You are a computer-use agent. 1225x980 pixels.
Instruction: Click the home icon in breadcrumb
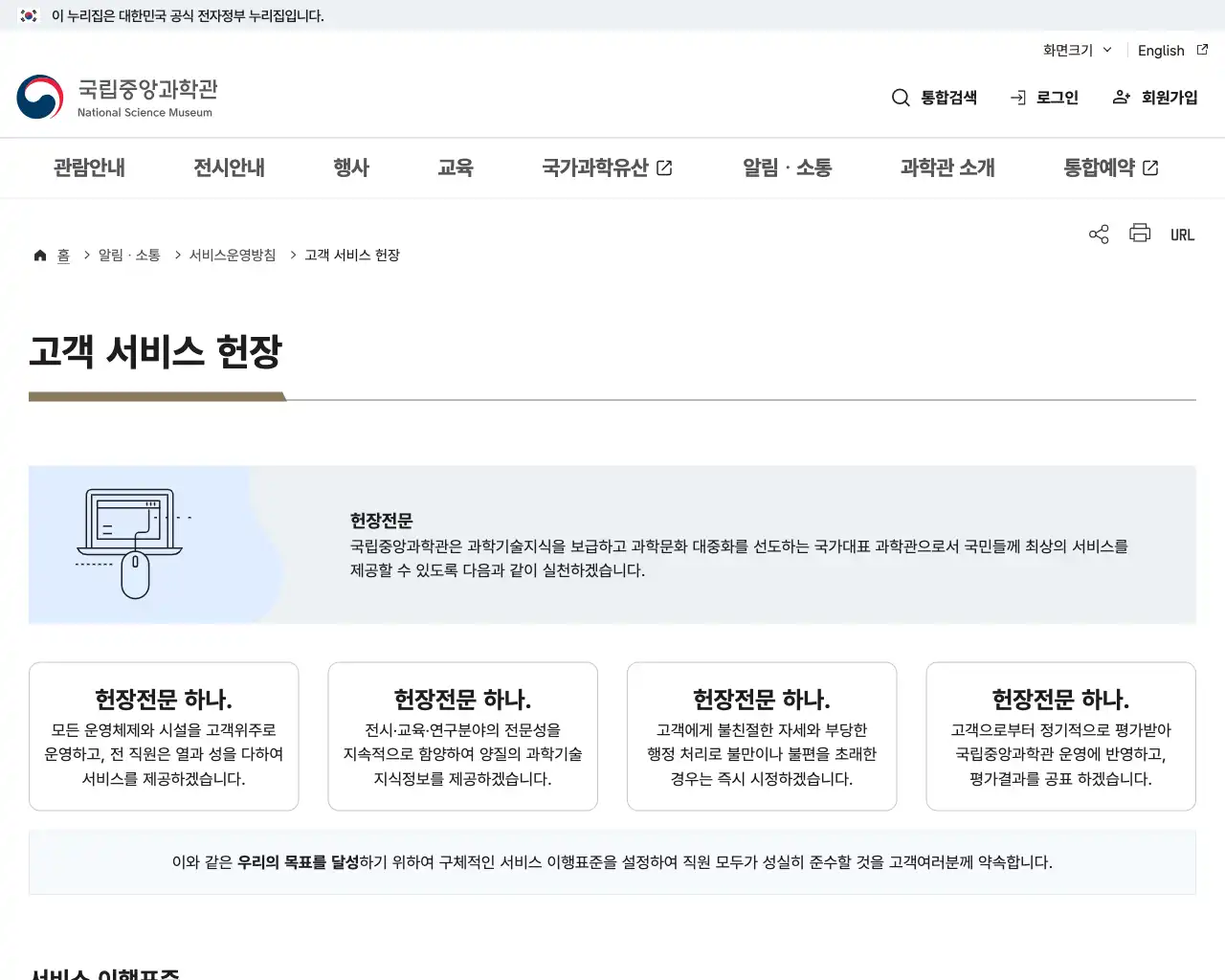(39, 254)
